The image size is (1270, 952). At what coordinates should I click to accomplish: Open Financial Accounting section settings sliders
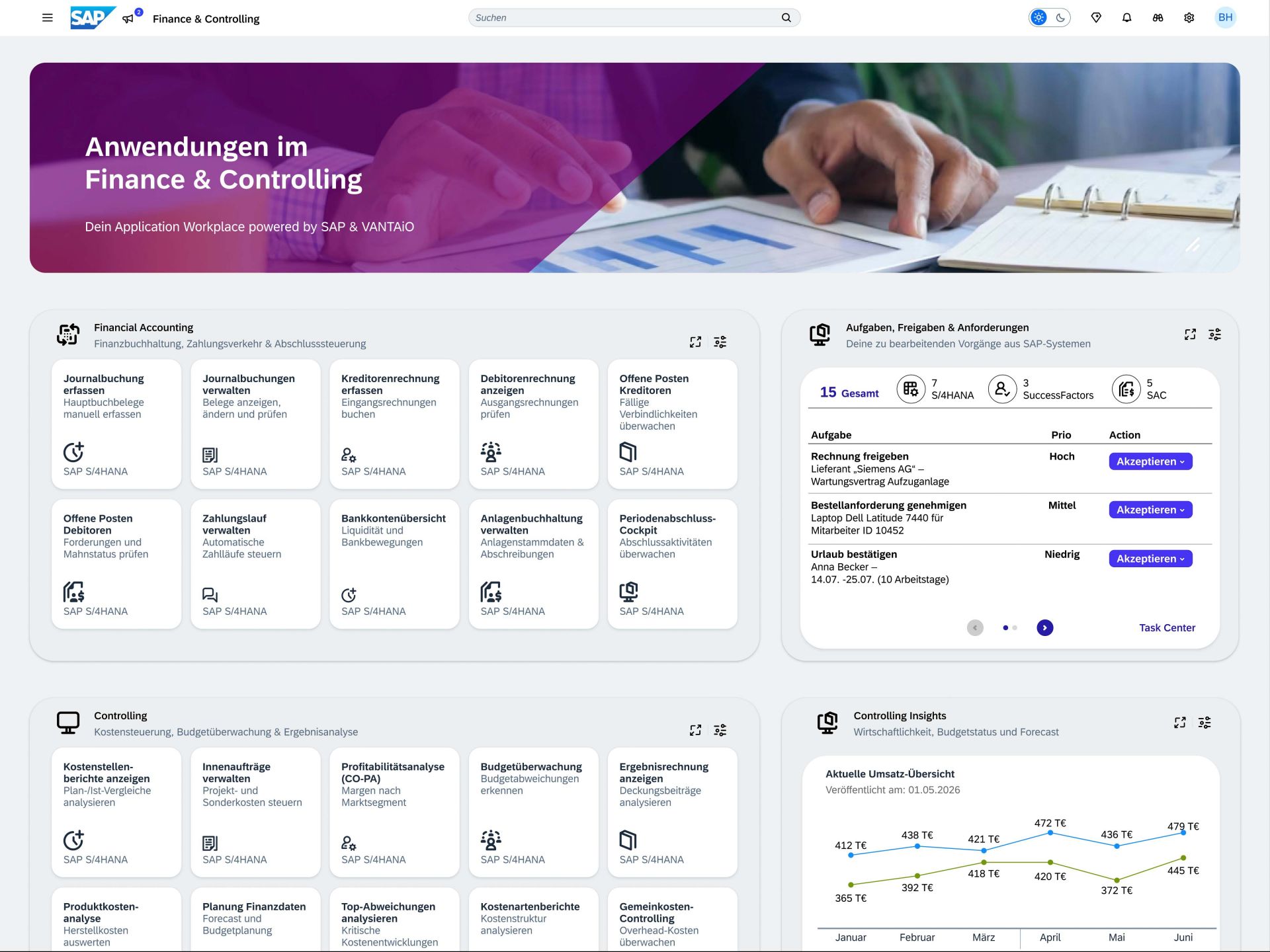pyautogui.click(x=720, y=342)
